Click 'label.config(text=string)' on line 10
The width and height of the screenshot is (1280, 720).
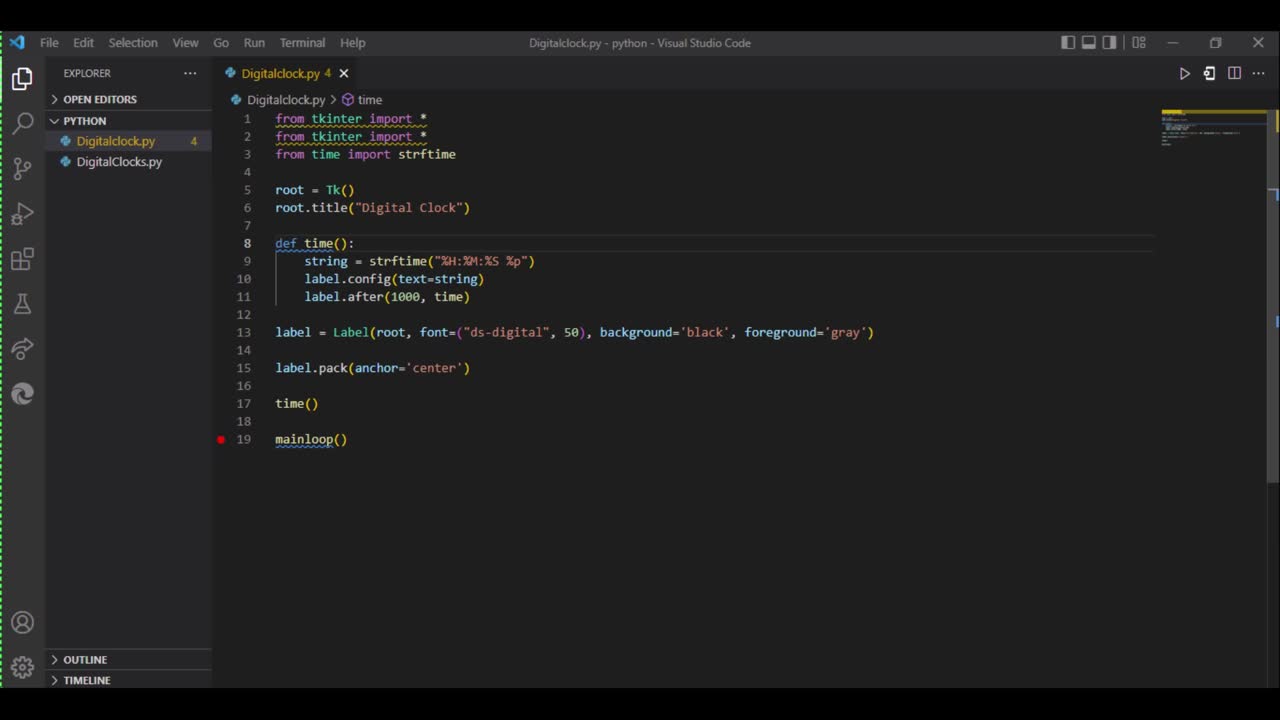click(x=394, y=279)
